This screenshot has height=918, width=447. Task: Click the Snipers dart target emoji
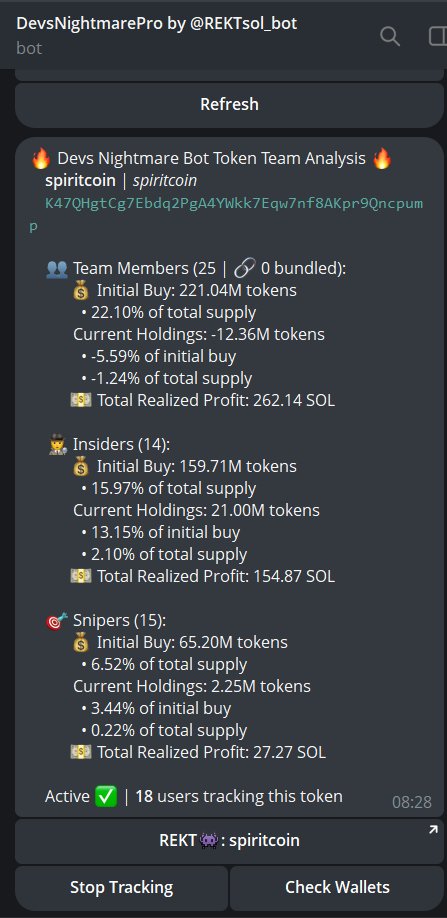tap(56, 621)
